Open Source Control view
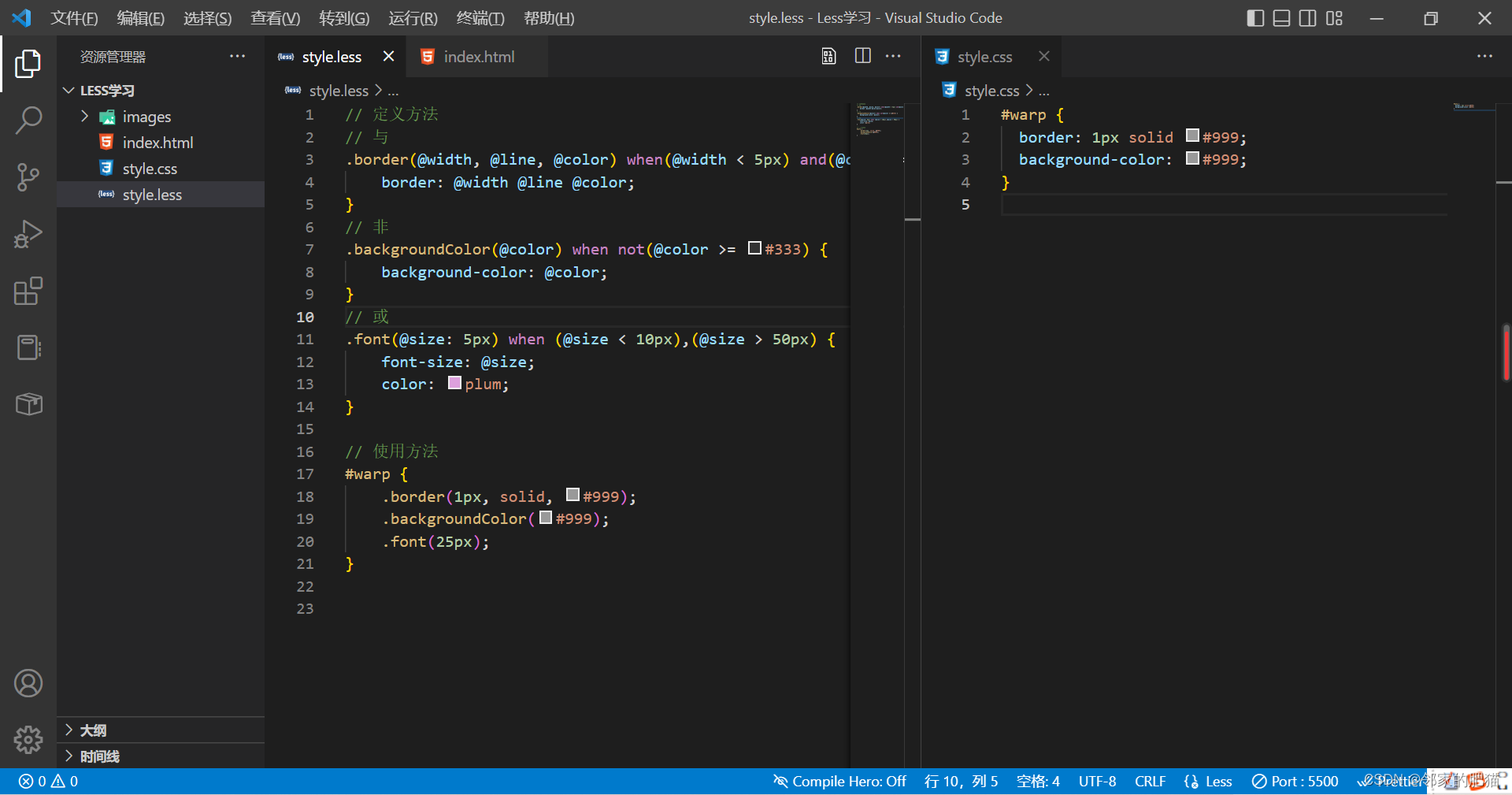Viewport: 1512px width, 795px height. tap(28, 177)
